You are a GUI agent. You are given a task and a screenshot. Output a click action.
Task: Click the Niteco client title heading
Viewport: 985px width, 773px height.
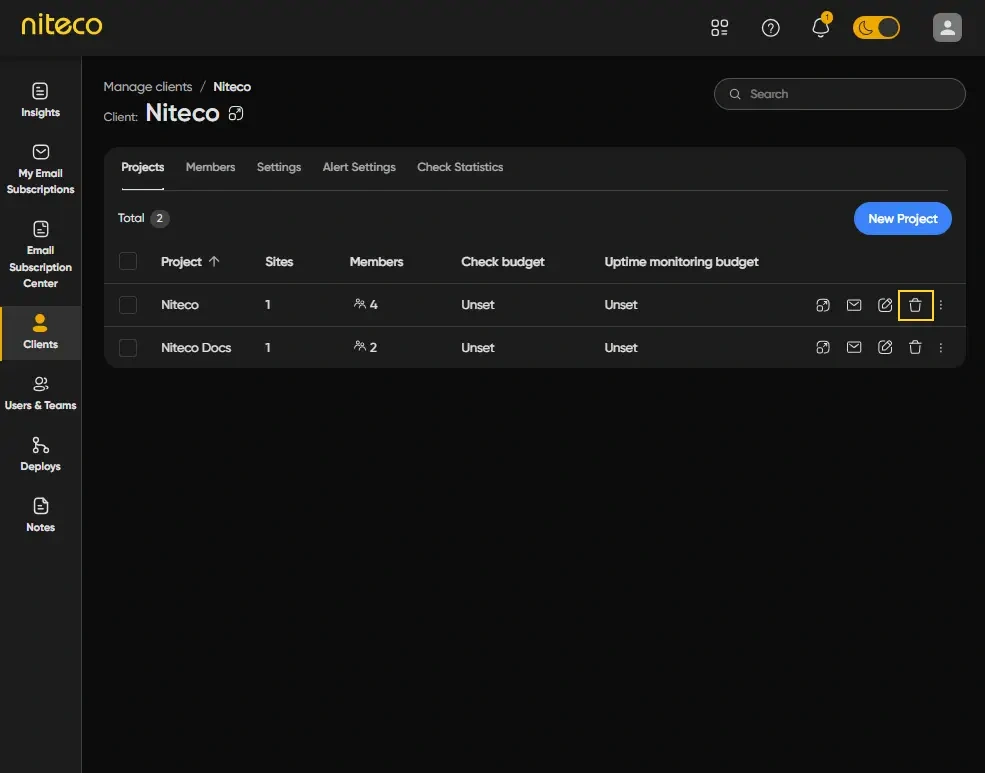(x=182, y=113)
